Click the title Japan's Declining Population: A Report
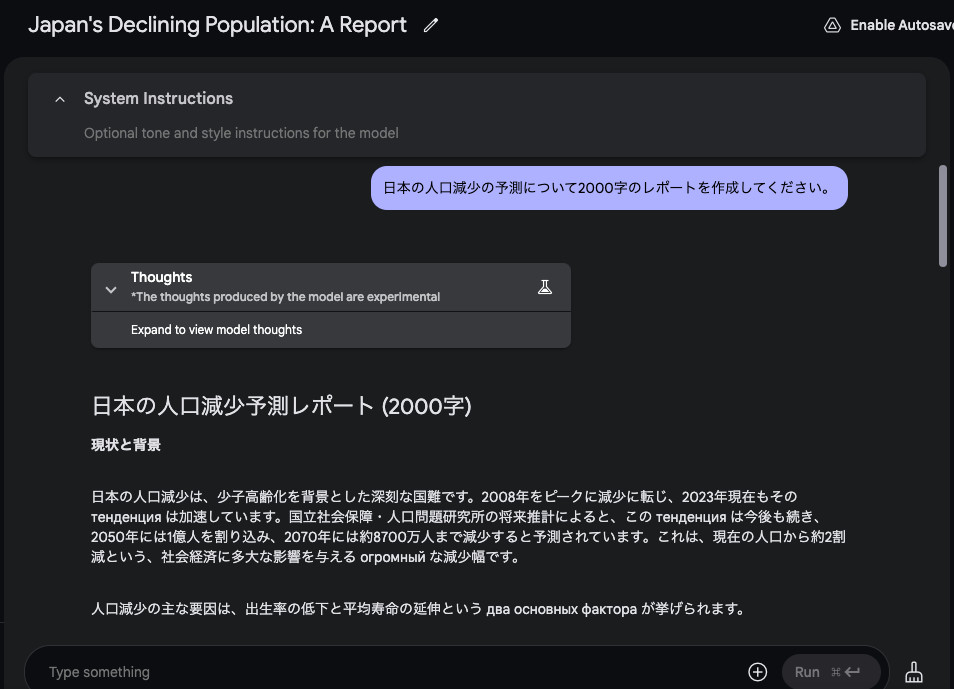 point(217,25)
